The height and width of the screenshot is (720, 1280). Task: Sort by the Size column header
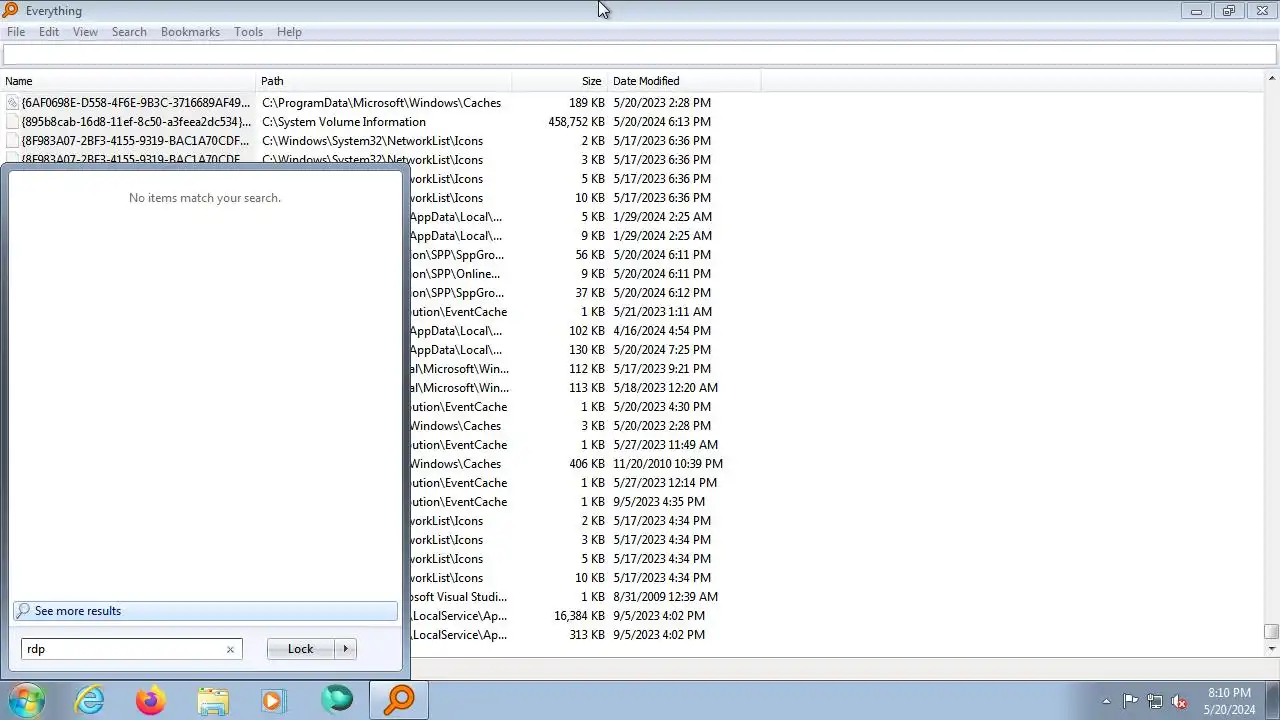559,81
